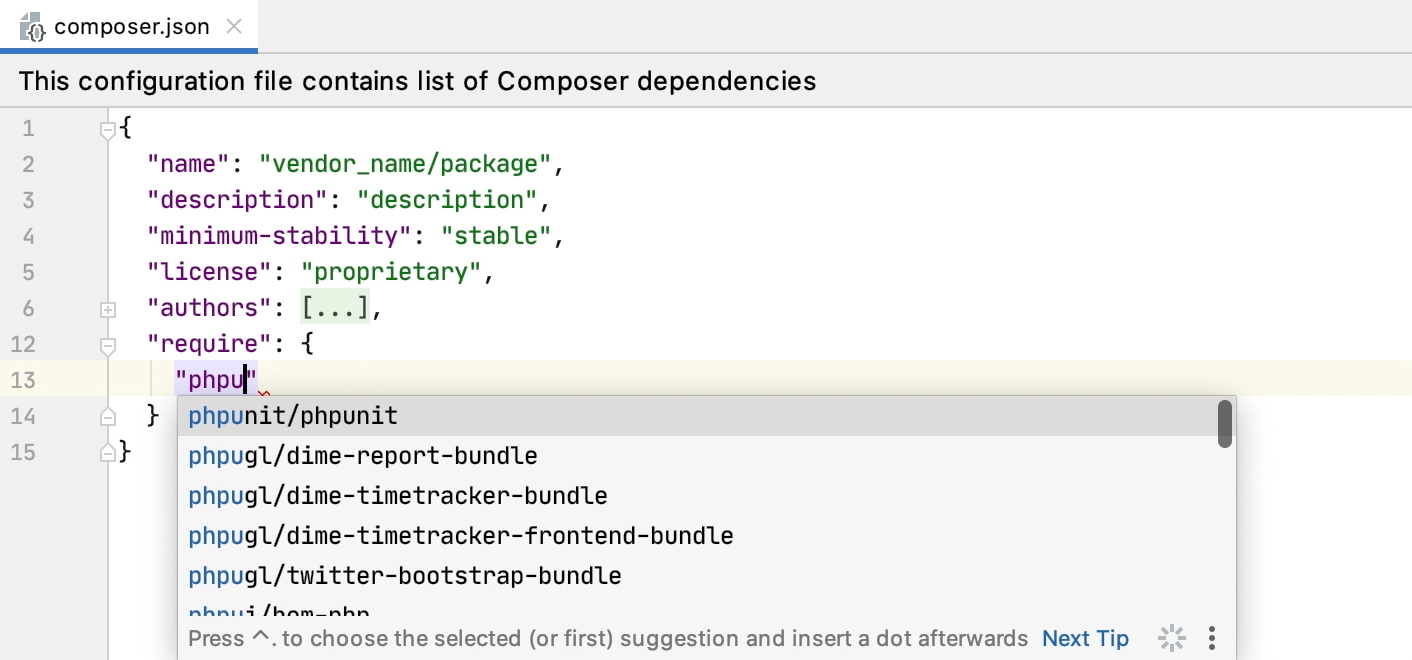Choose phpugl/dime-report-bundle suggestion
The width and height of the screenshot is (1412, 660).
[362, 455]
